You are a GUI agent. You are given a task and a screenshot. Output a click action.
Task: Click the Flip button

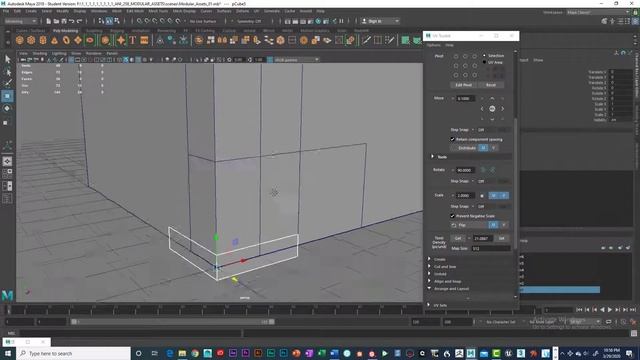tap(469, 225)
